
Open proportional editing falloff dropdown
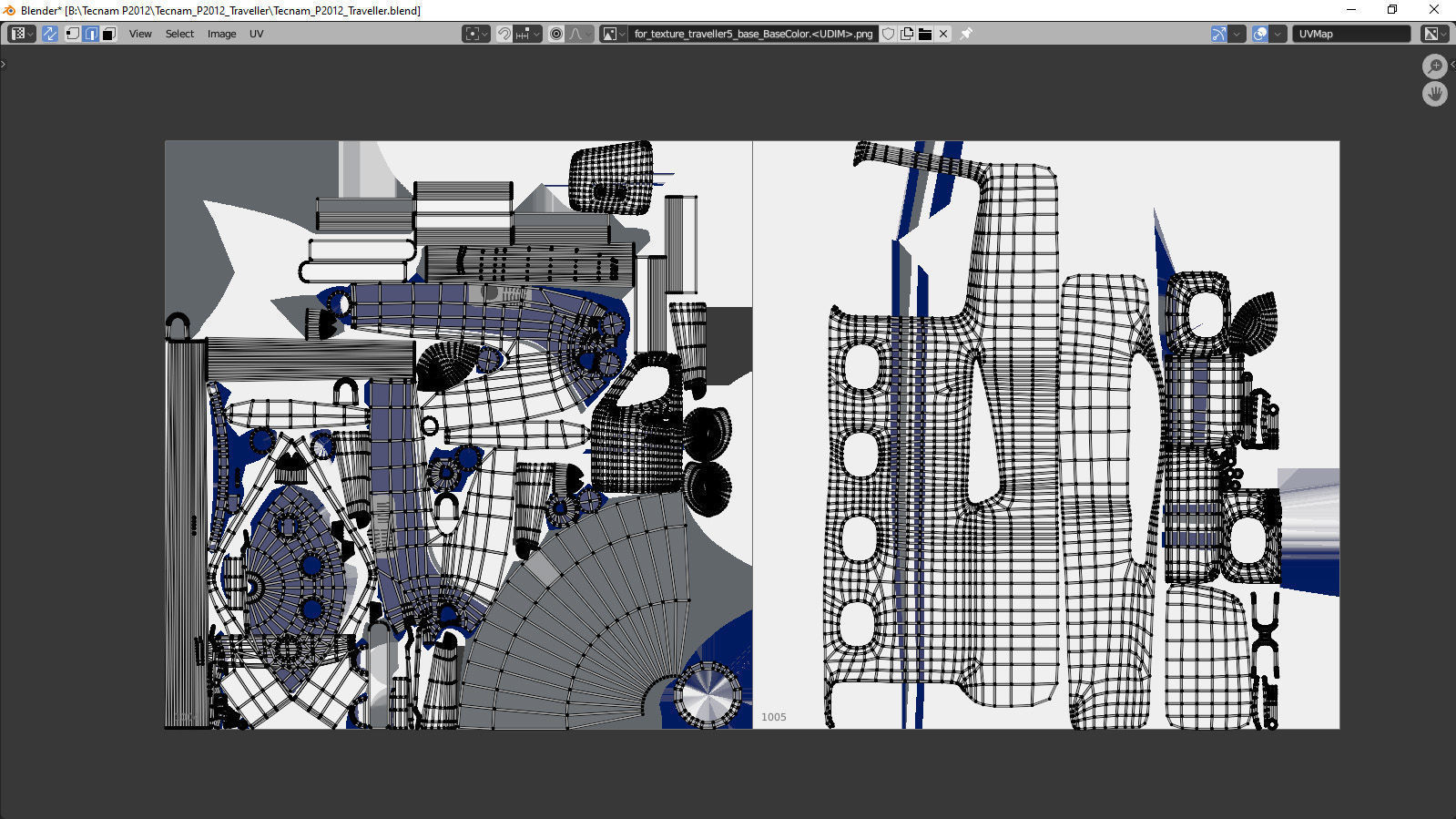point(580,34)
